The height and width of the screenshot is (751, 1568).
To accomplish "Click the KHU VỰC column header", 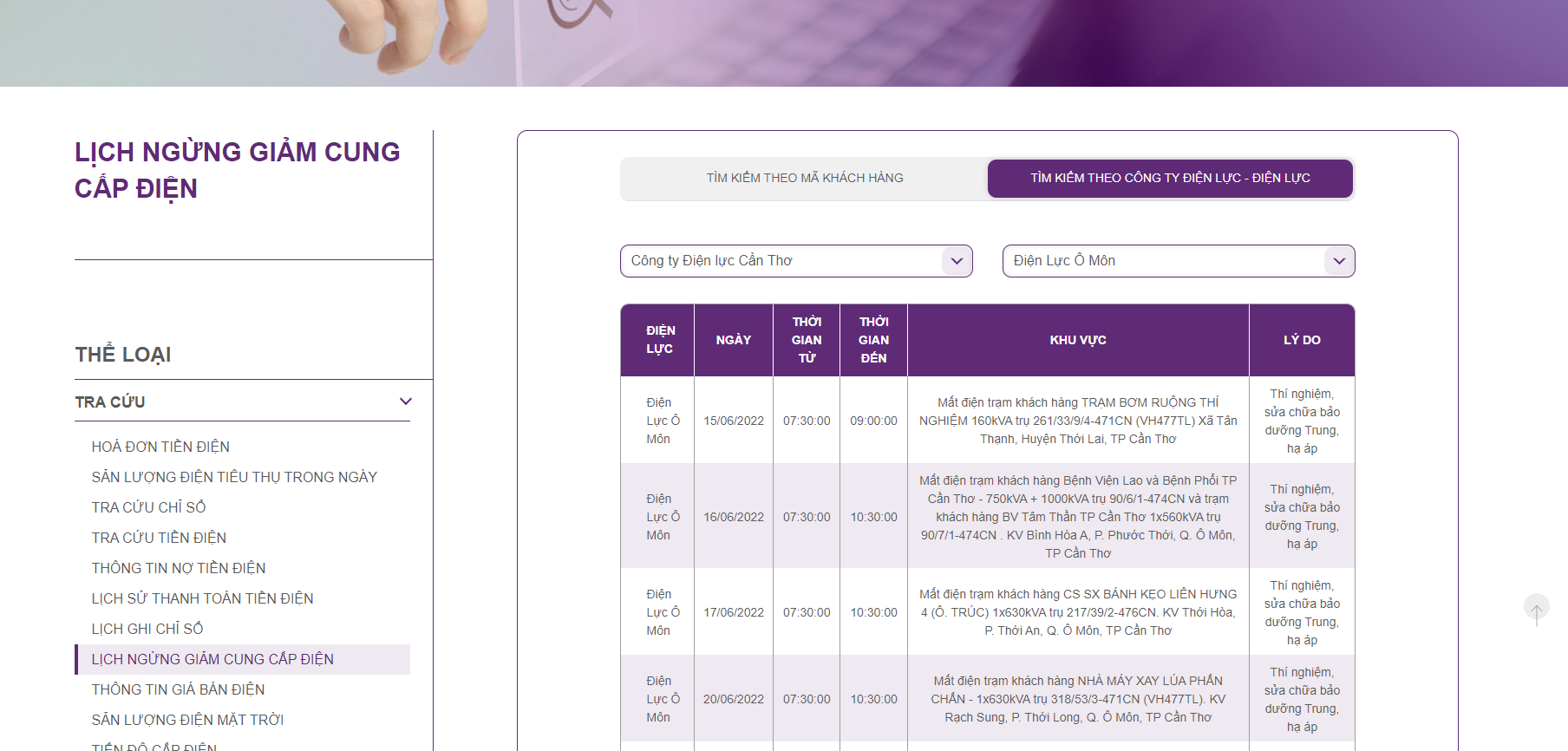I will [x=1077, y=340].
